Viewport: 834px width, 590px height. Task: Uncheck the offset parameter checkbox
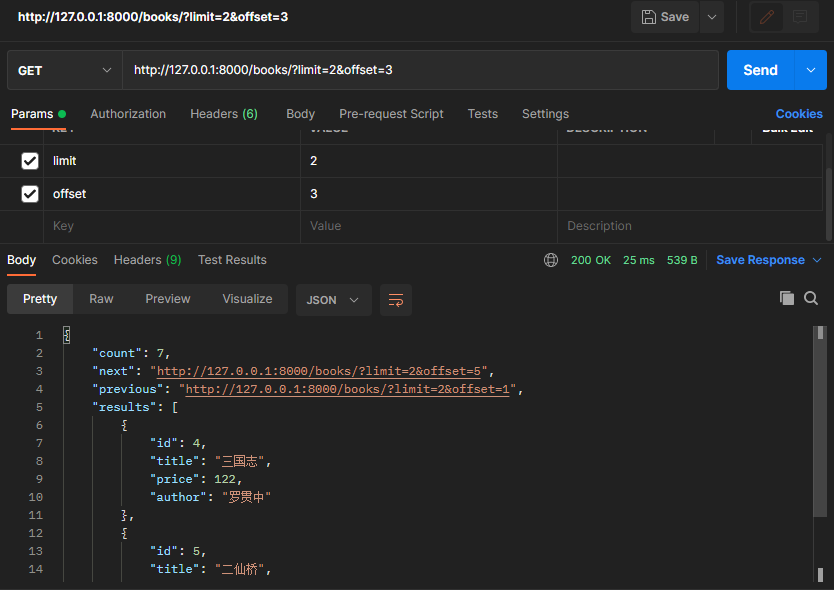(x=30, y=194)
